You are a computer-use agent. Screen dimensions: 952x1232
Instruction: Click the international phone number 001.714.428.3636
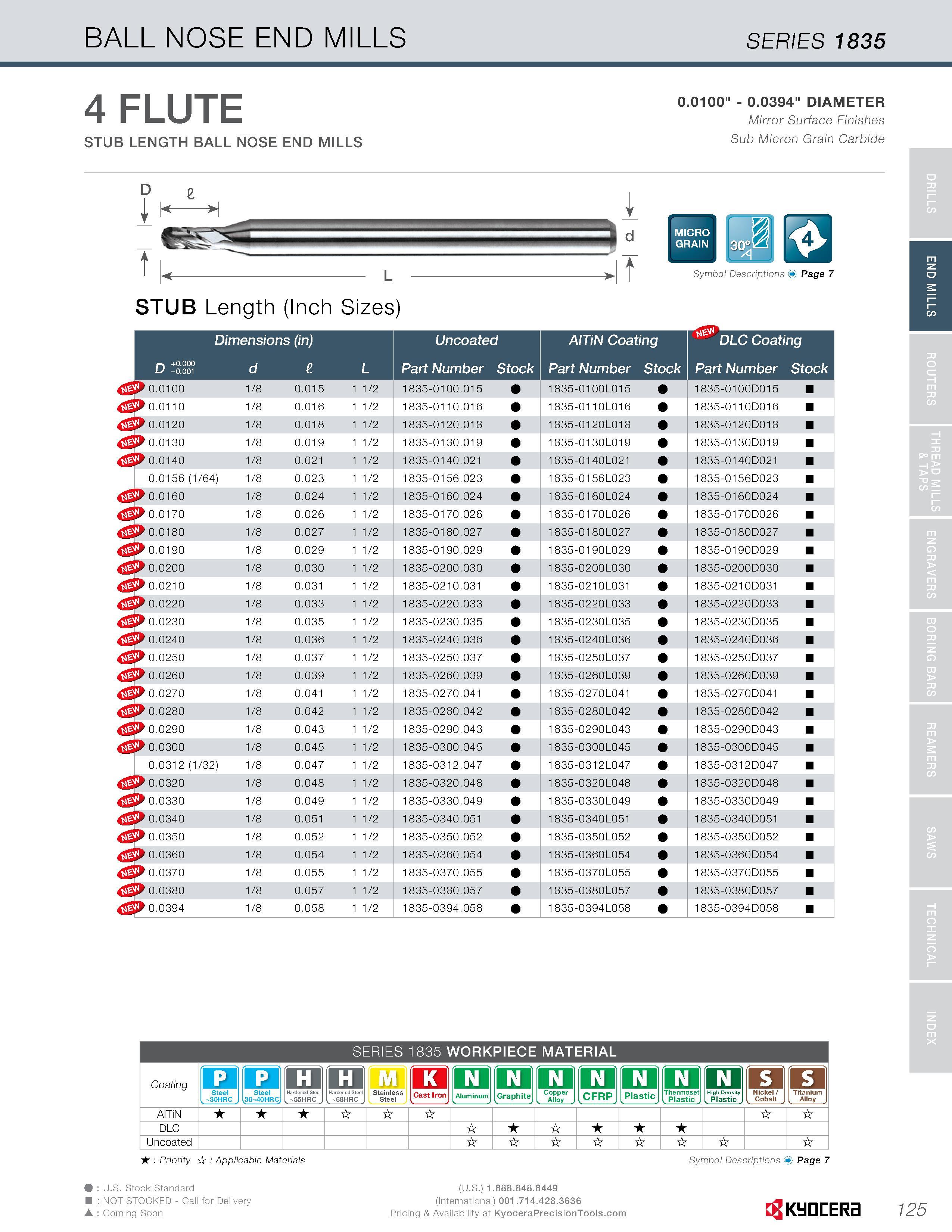[x=540, y=1200]
